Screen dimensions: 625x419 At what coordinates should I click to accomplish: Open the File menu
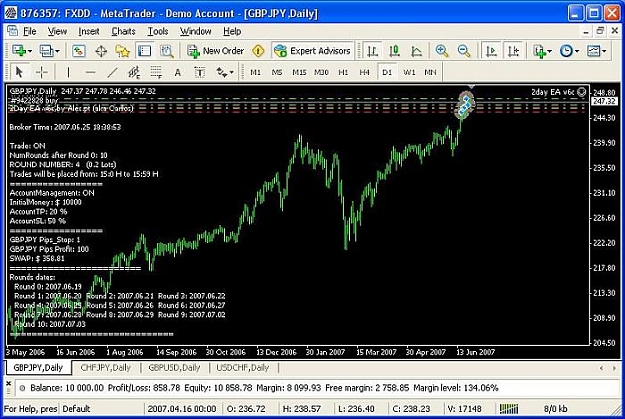click(29, 31)
